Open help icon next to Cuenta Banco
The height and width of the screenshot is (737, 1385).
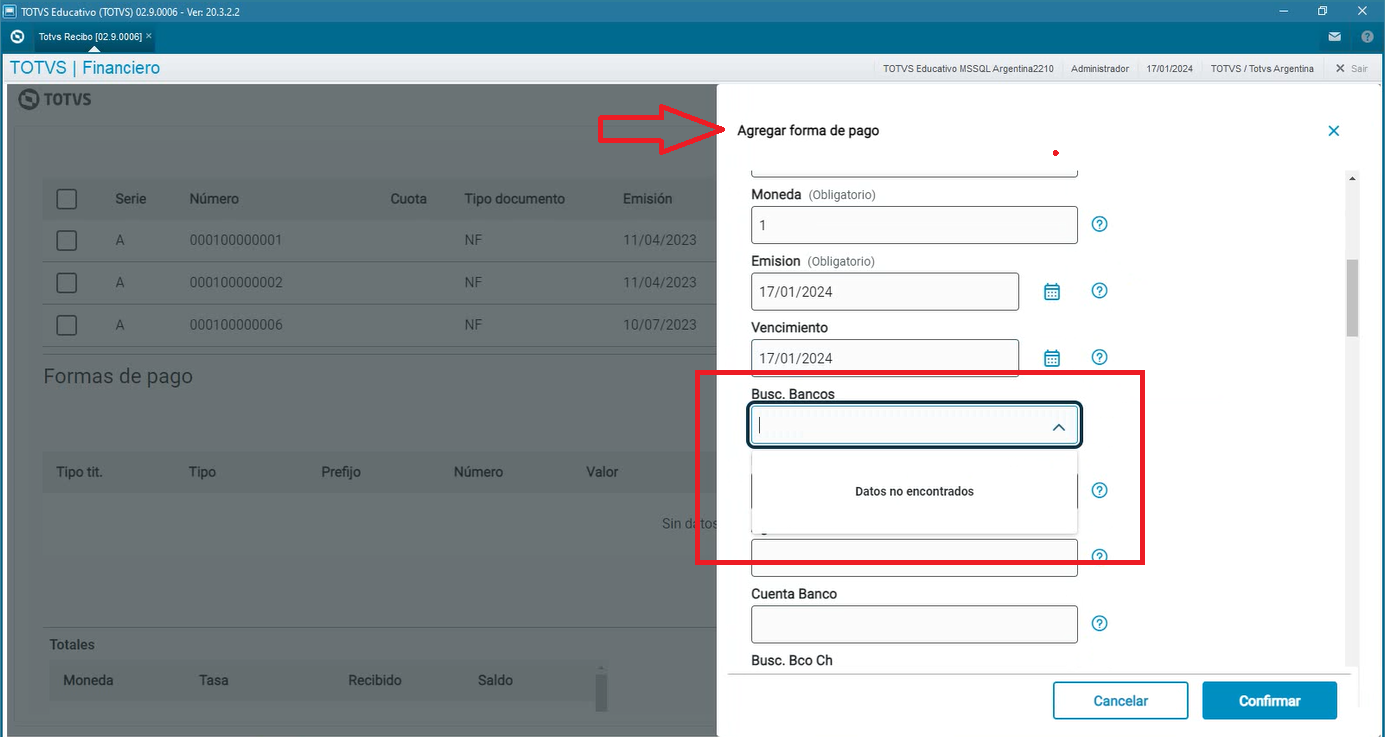pyautogui.click(x=1099, y=623)
